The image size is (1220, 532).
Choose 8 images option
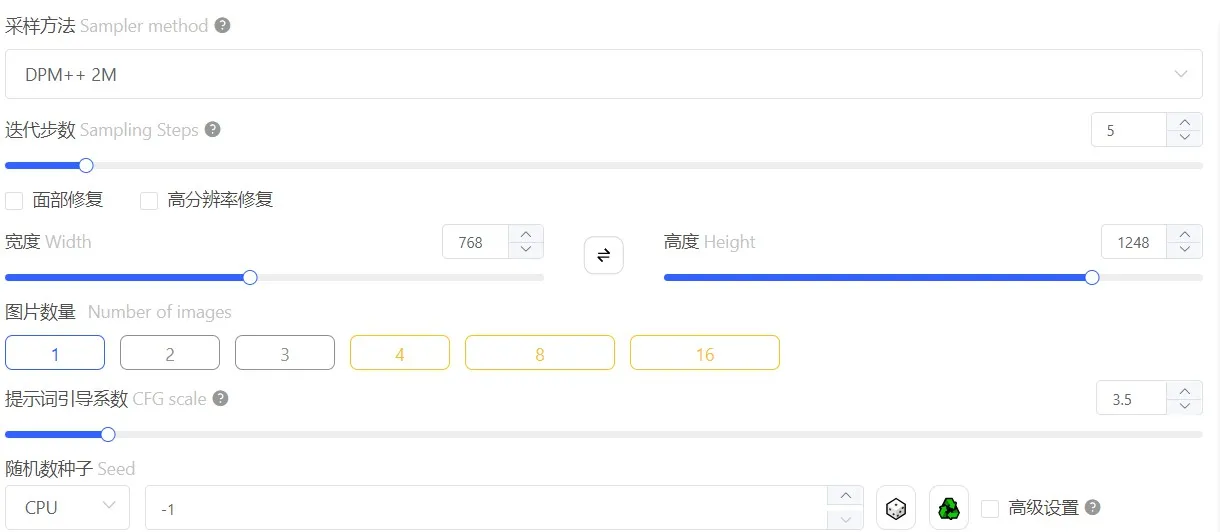(x=540, y=353)
